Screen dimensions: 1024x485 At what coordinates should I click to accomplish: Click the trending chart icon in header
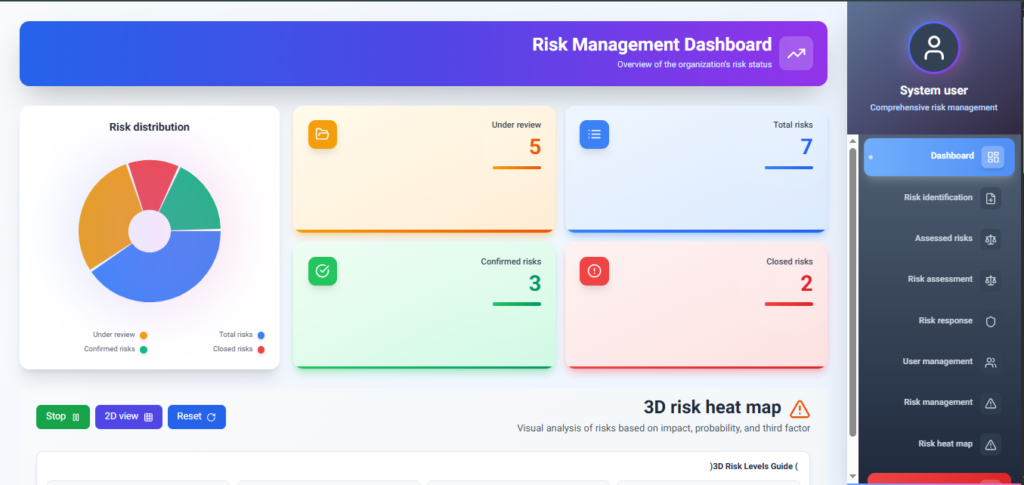pos(796,54)
